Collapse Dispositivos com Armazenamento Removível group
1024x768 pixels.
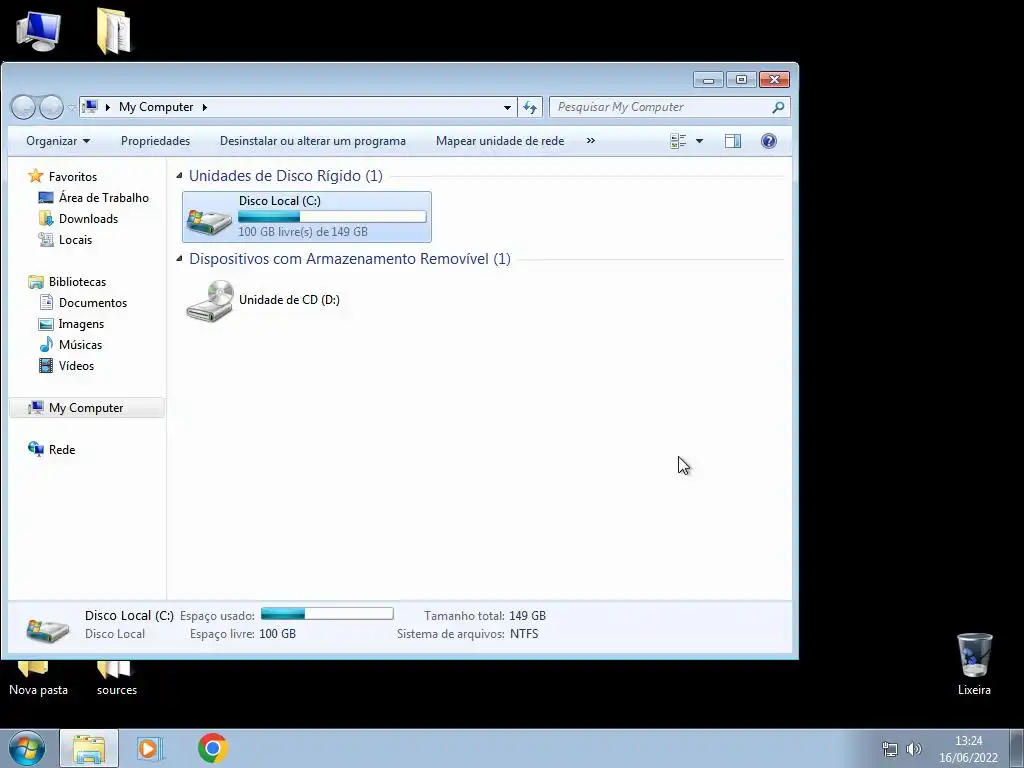click(179, 259)
